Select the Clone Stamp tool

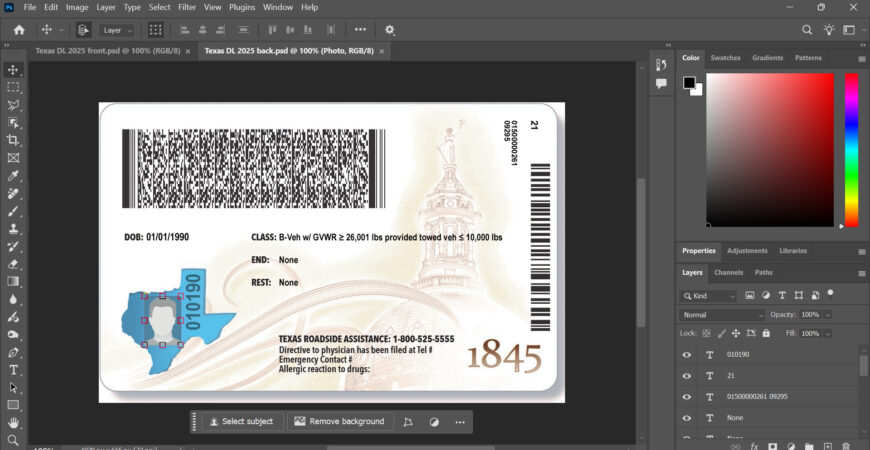tap(13, 229)
